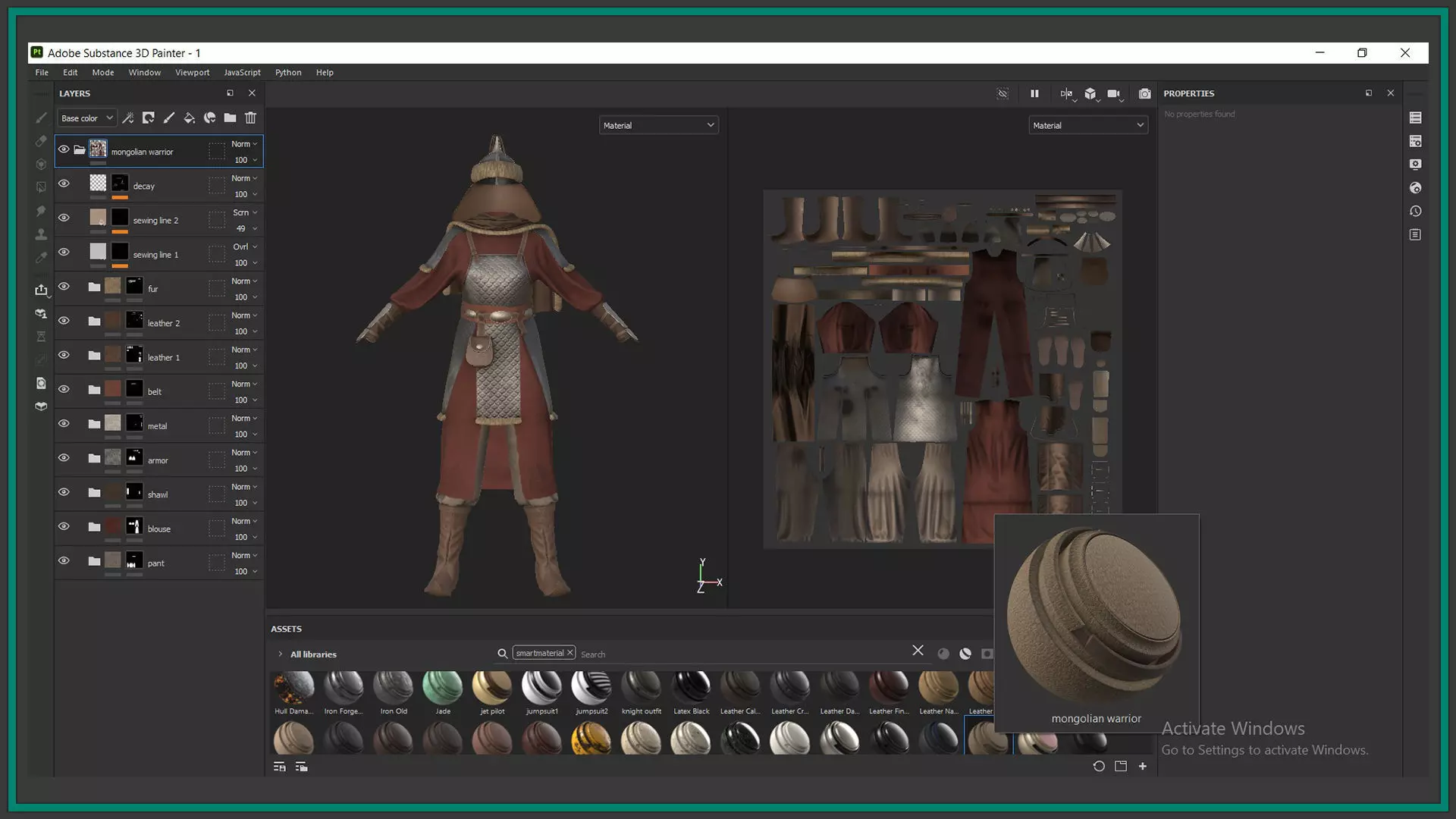Open the Mode menu

pos(103,73)
